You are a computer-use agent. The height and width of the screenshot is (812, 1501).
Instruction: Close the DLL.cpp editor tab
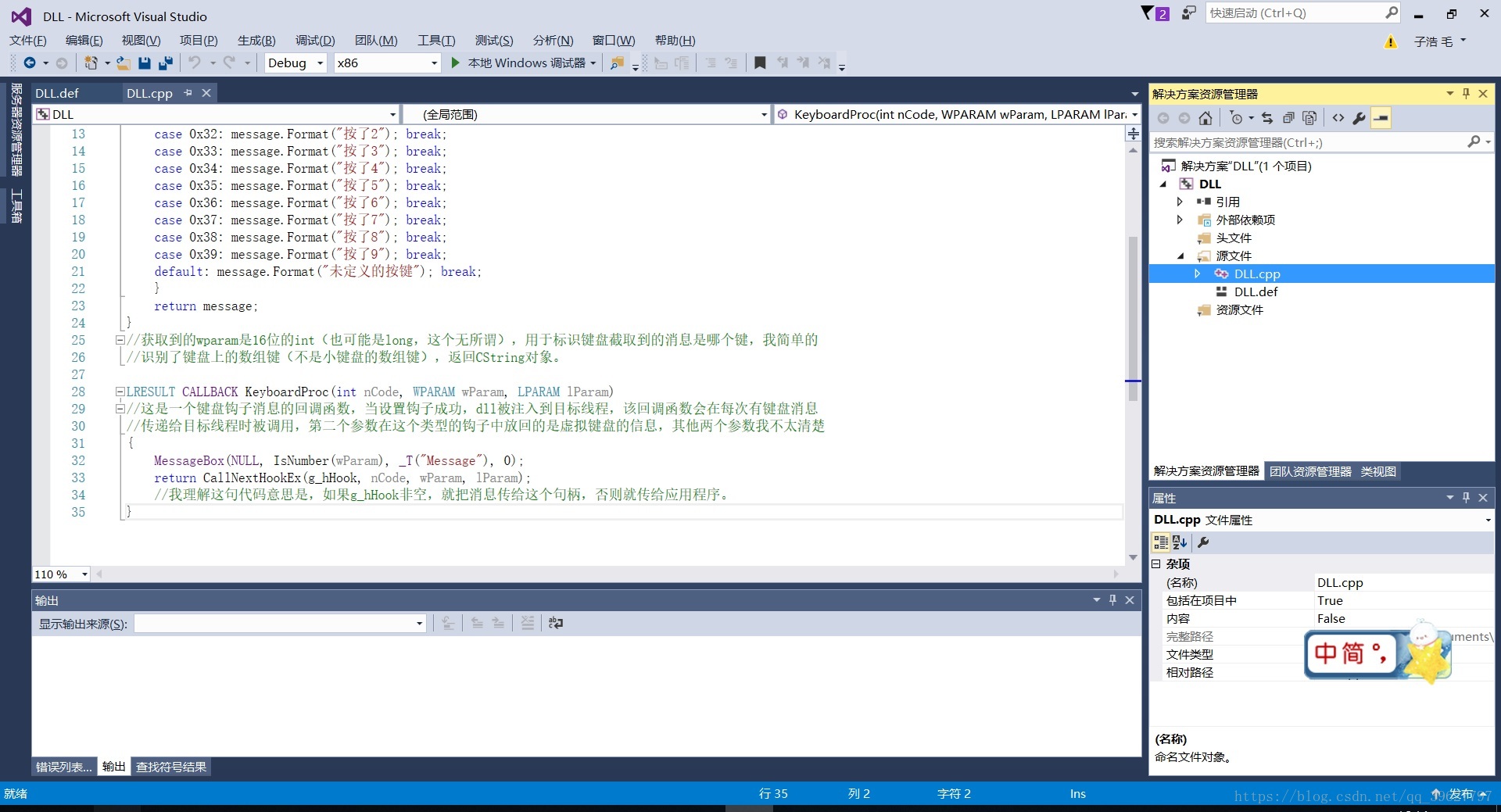[206, 93]
